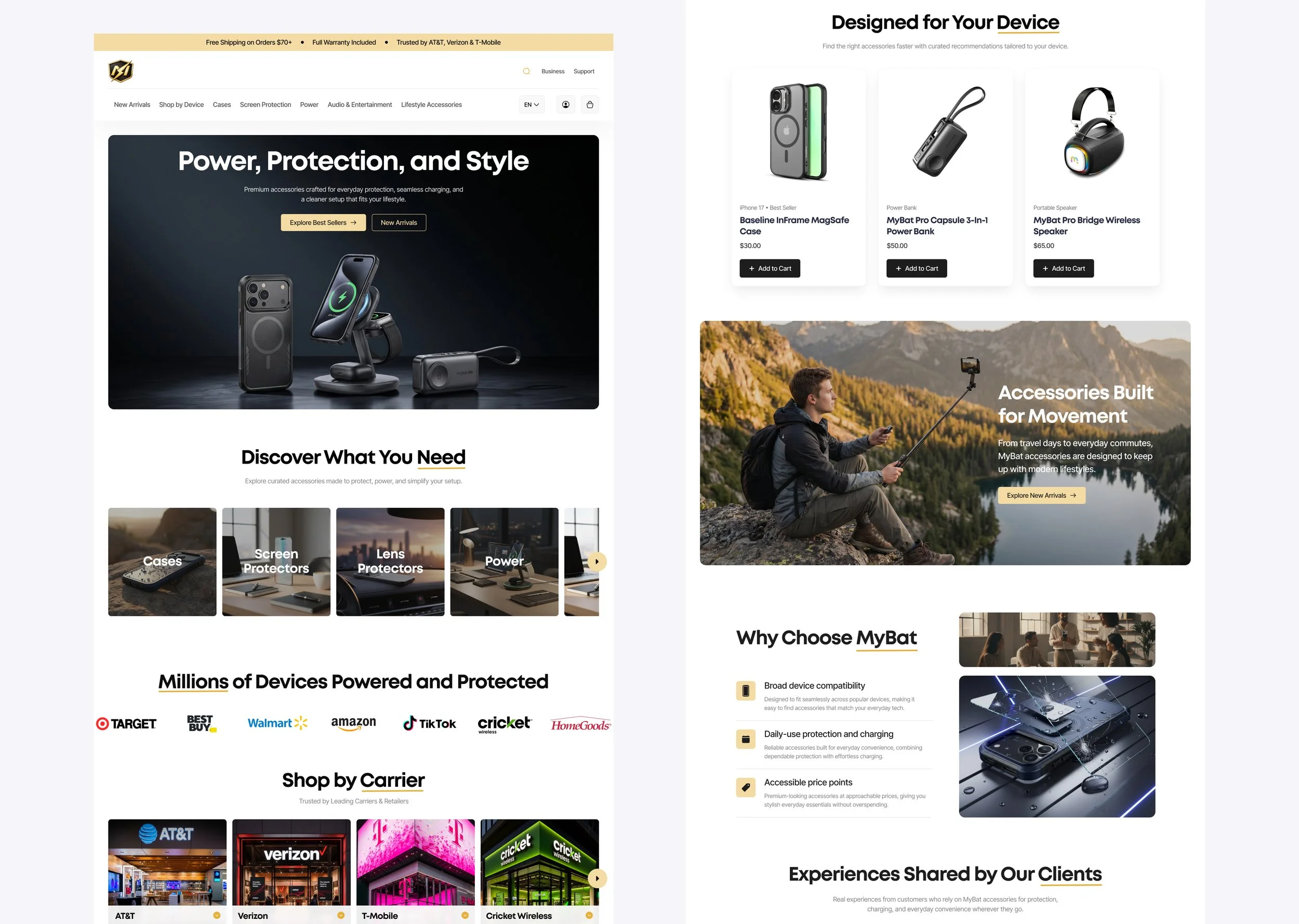This screenshot has width=1299, height=924.
Task: Open the Lifestyle Accessories menu item
Action: 431,104
